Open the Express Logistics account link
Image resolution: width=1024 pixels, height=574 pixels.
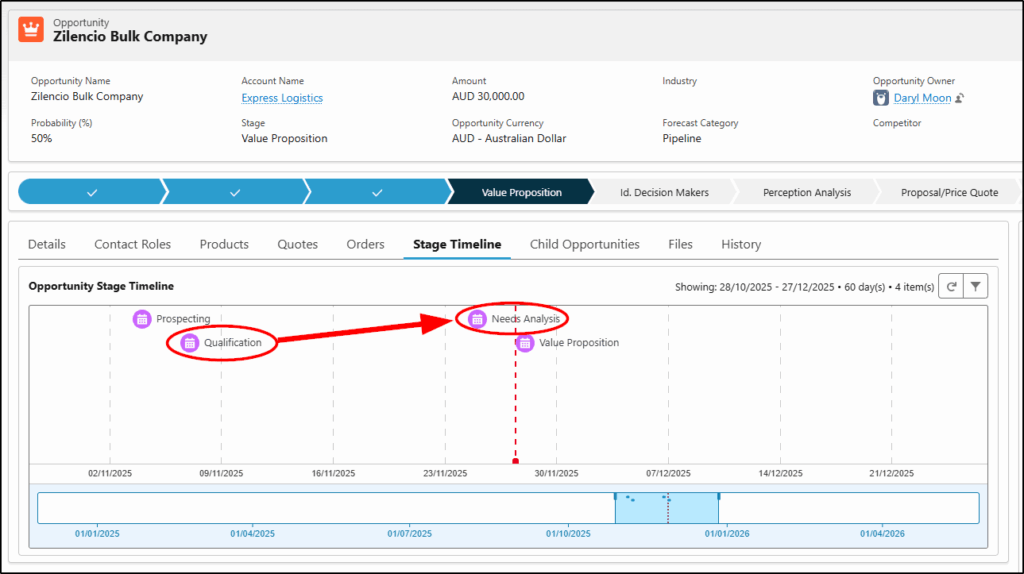coord(282,98)
